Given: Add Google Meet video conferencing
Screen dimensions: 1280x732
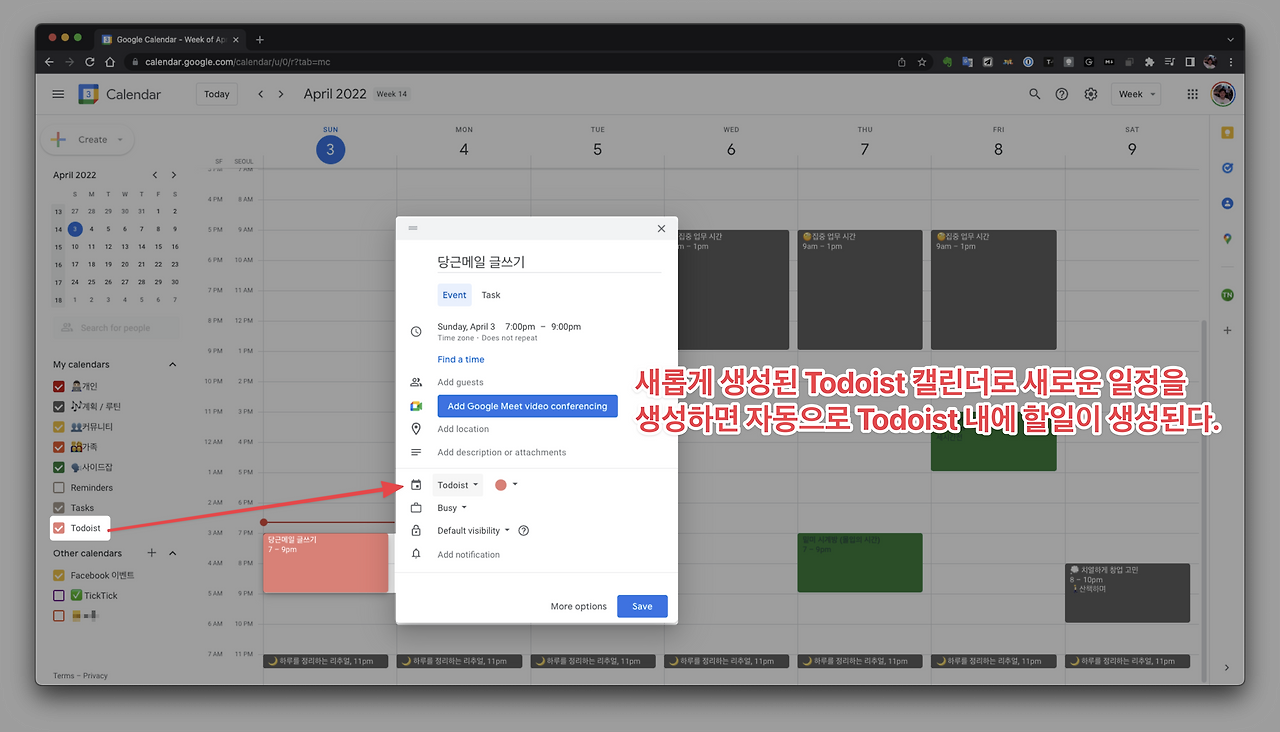Looking at the screenshot, I should [527, 406].
